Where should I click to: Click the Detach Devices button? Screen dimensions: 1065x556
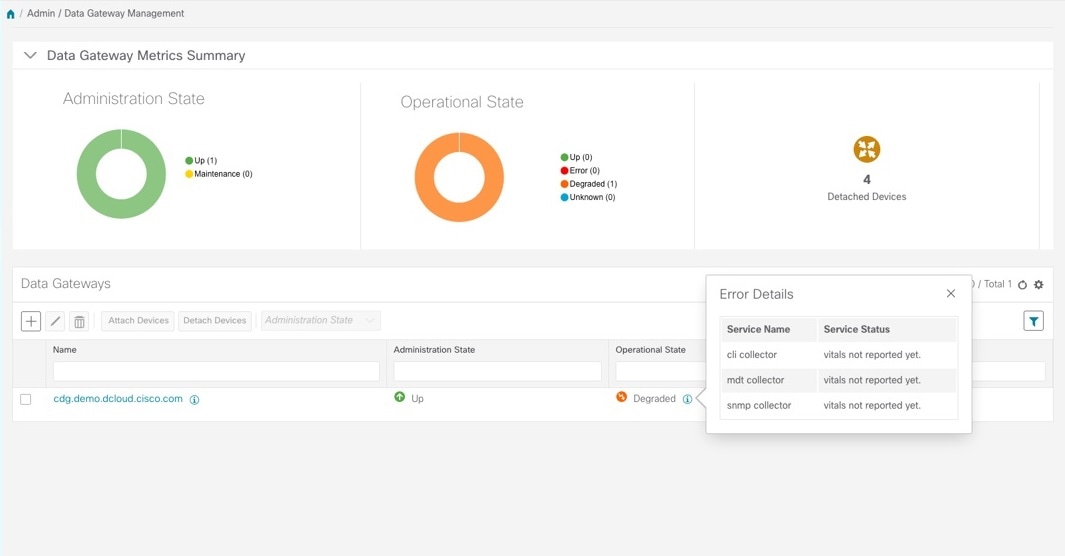(x=214, y=321)
